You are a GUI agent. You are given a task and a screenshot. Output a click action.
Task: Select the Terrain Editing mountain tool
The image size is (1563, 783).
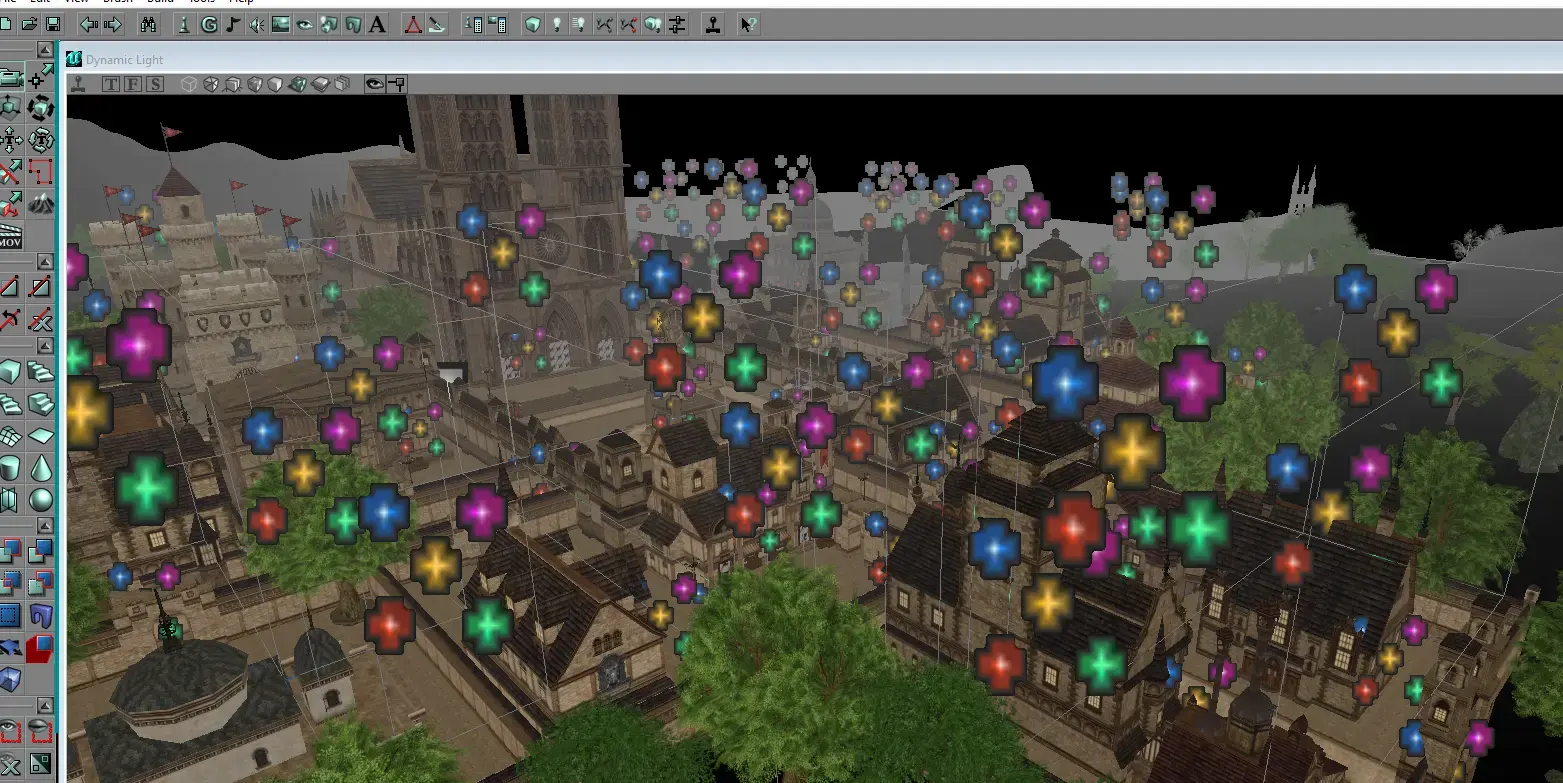41,203
